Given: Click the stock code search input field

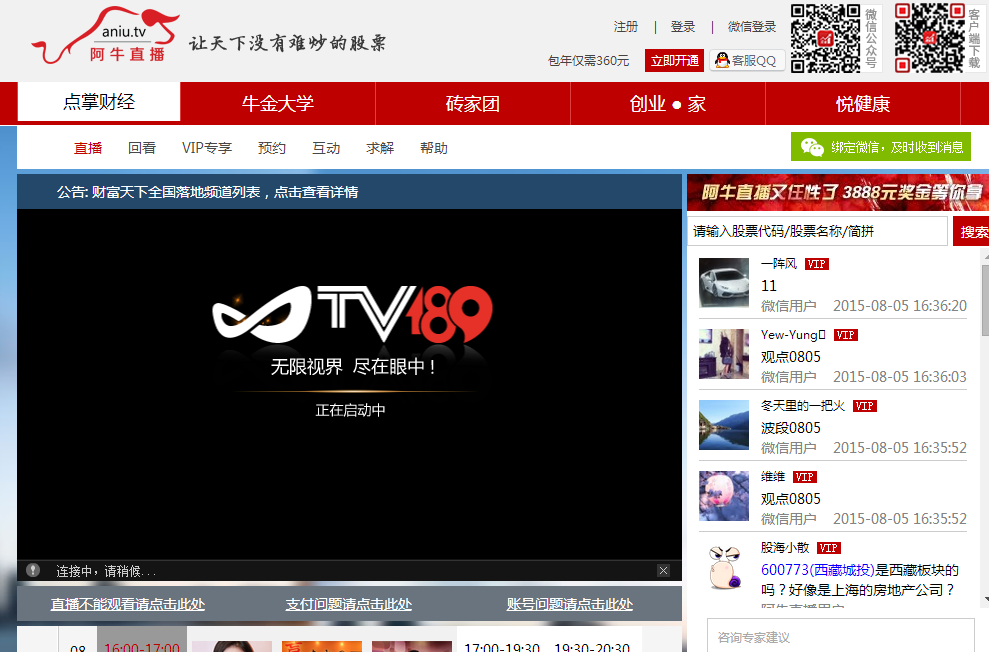Looking at the screenshot, I should click(x=817, y=231).
